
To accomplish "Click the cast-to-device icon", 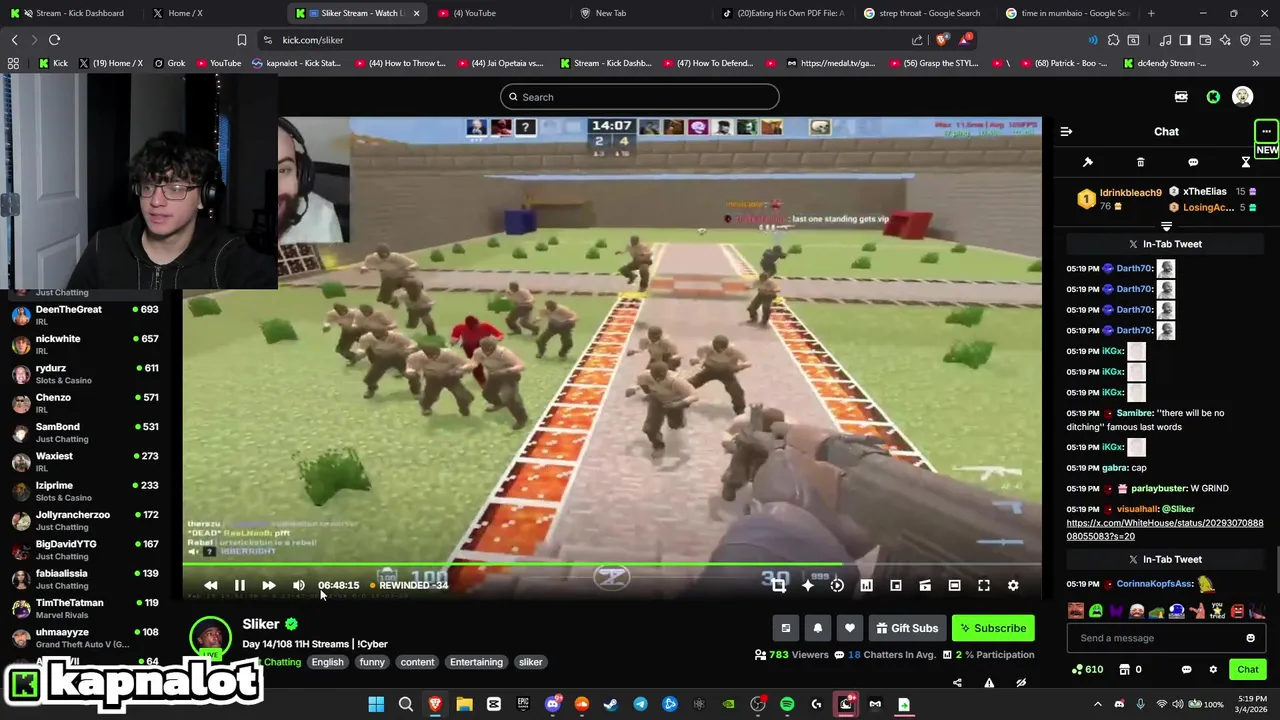I will 925,585.
